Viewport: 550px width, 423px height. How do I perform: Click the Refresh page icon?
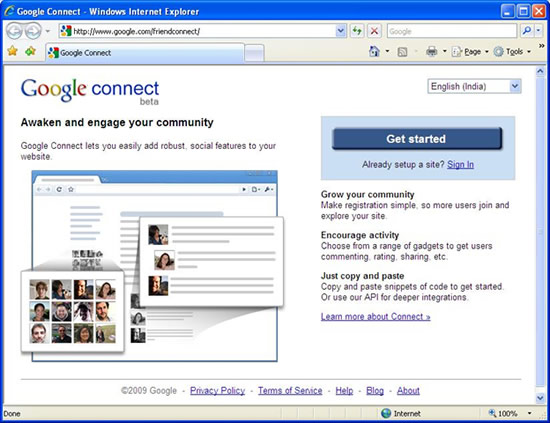click(x=357, y=31)
